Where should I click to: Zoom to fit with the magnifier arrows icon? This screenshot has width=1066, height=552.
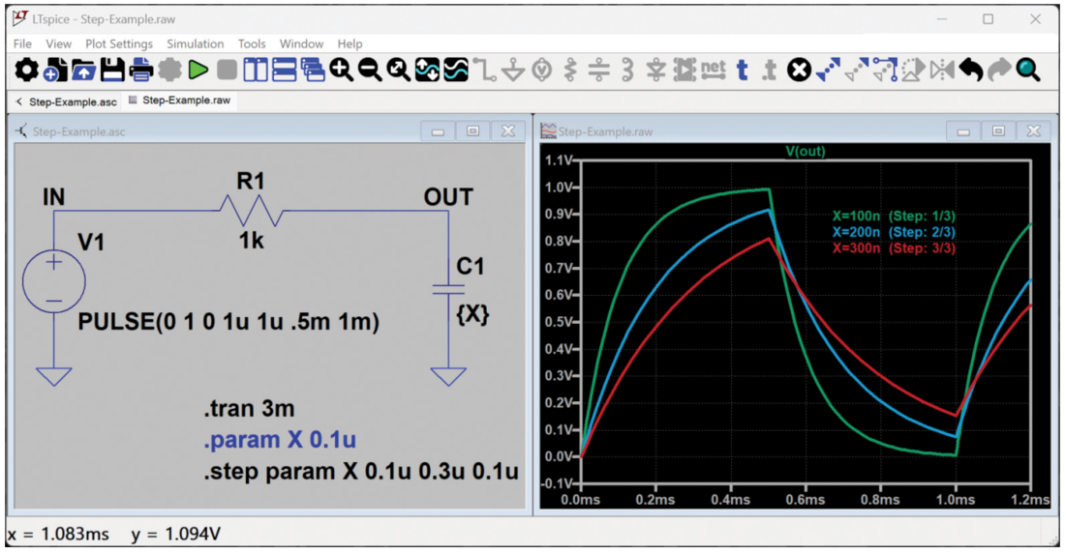pos(398,69)
